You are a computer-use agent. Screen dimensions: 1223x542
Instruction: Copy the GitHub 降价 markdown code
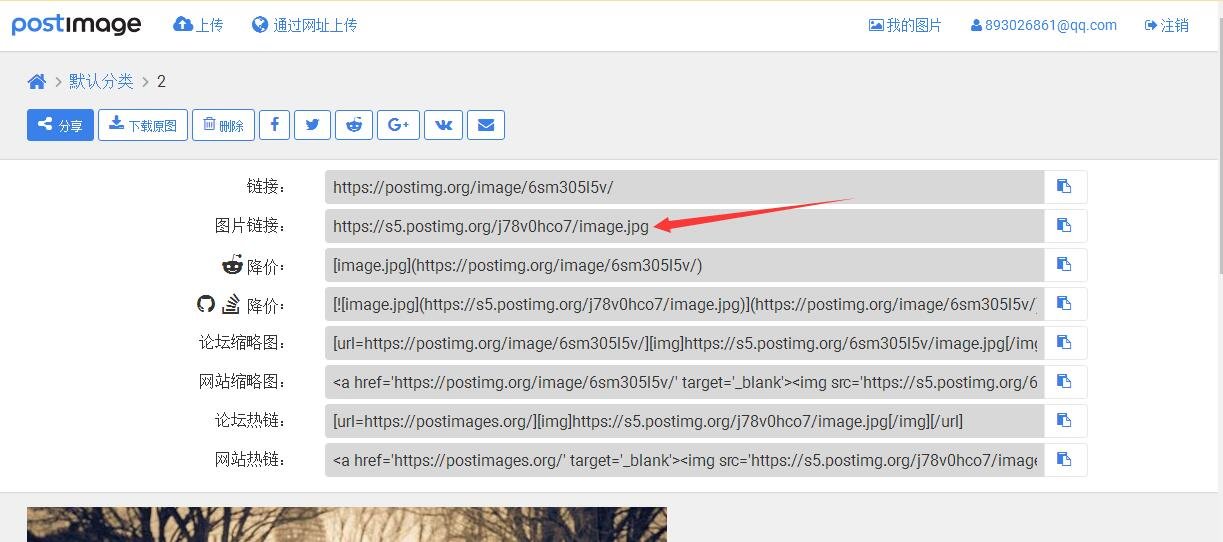pyautogui.click(x=1065, y=304)
